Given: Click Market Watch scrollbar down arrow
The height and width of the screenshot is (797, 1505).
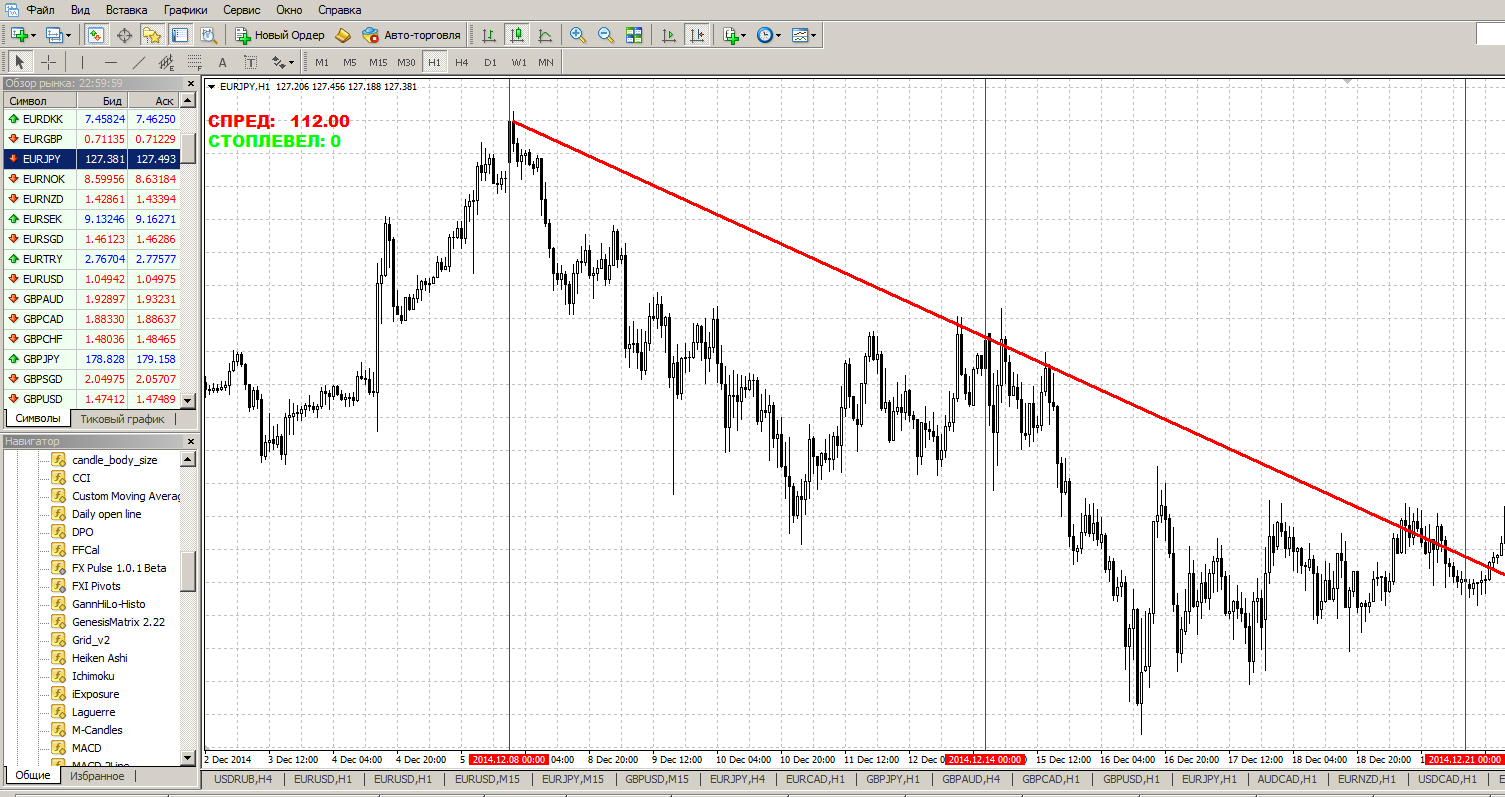Looking at the screenshot, I should tap(187, 400).
